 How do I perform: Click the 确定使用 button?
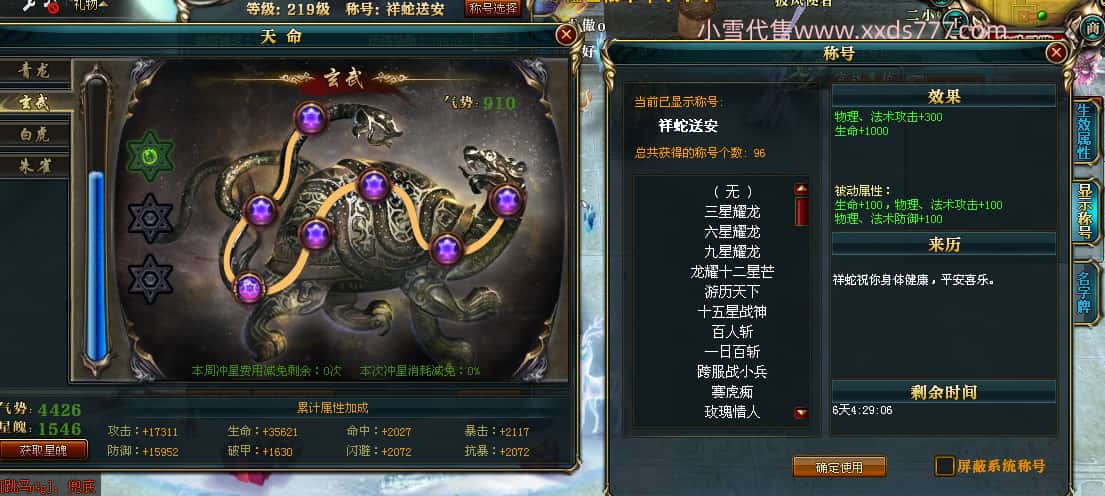click(839, 466)
